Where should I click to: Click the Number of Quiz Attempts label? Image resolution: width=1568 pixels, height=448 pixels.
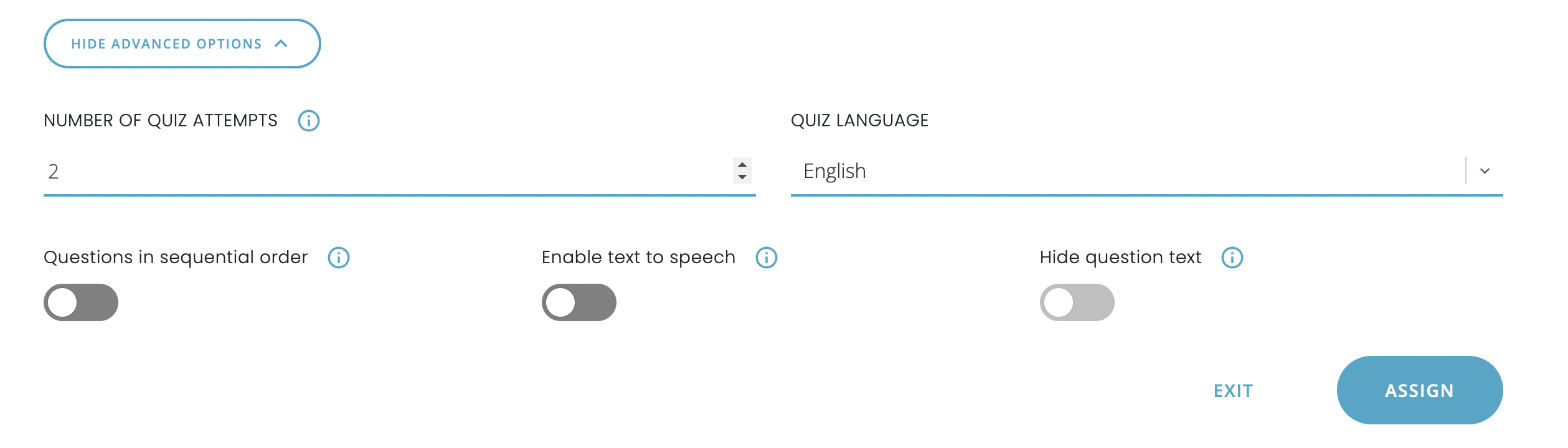tap(161, 121)
